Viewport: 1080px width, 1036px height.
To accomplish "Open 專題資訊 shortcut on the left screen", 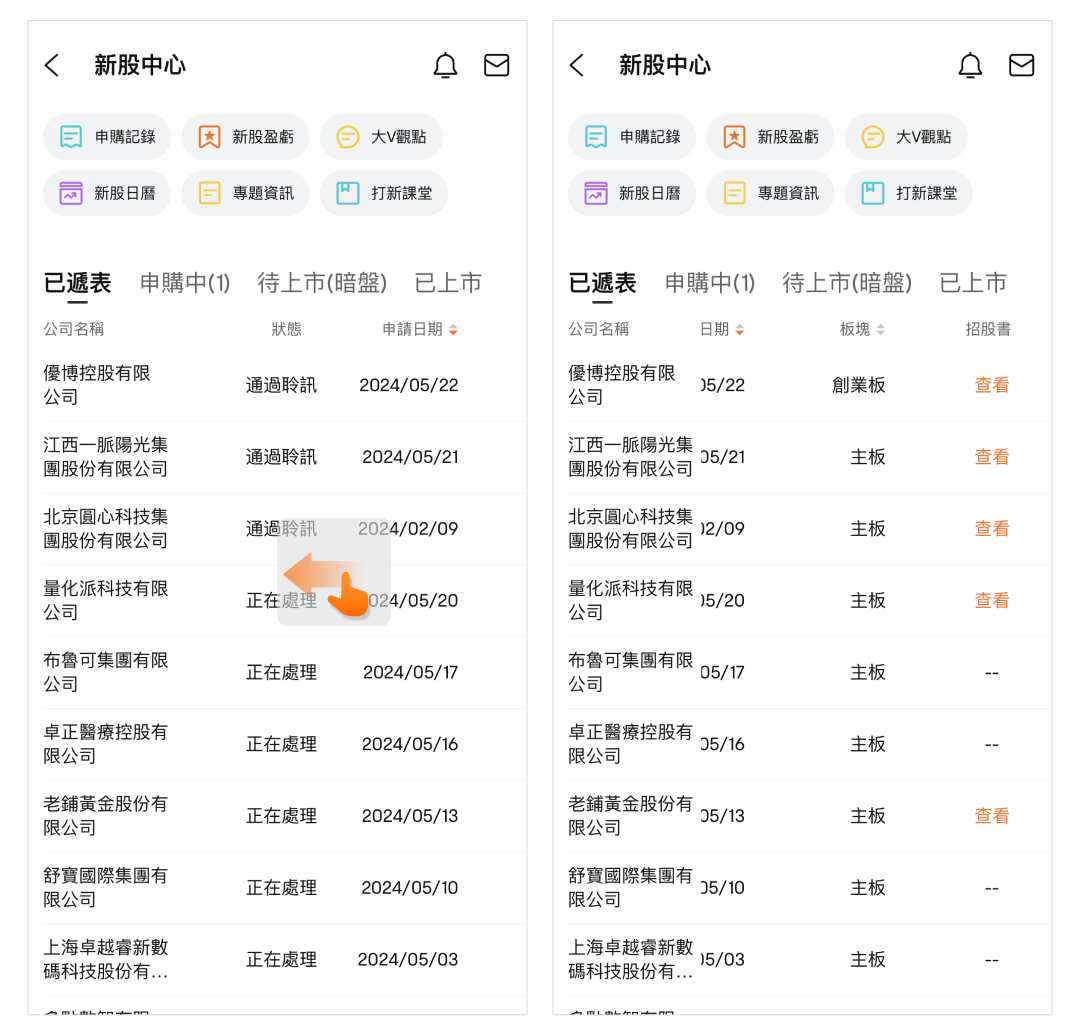I will 245,193.
